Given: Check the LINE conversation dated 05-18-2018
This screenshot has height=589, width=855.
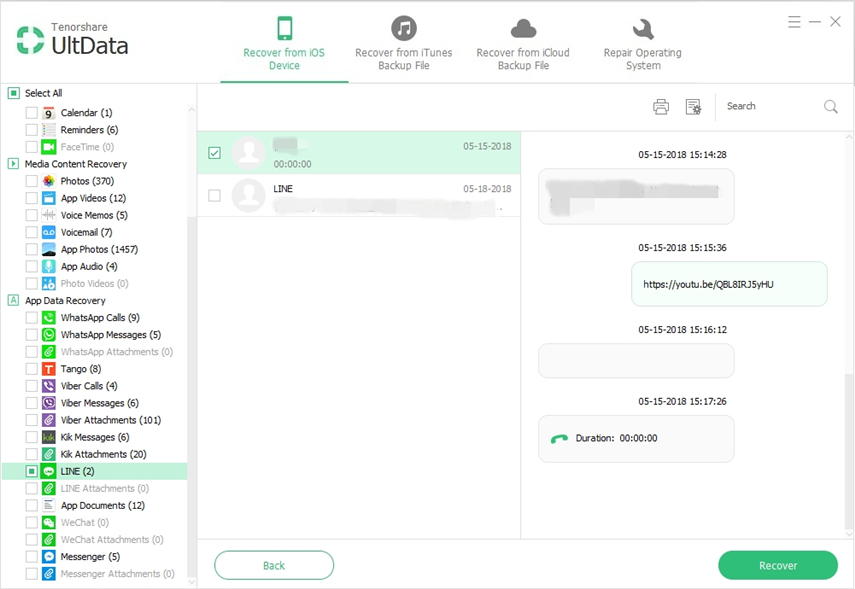Looking at the screenshot, I should pyautogui.click(x=214, y=195).
